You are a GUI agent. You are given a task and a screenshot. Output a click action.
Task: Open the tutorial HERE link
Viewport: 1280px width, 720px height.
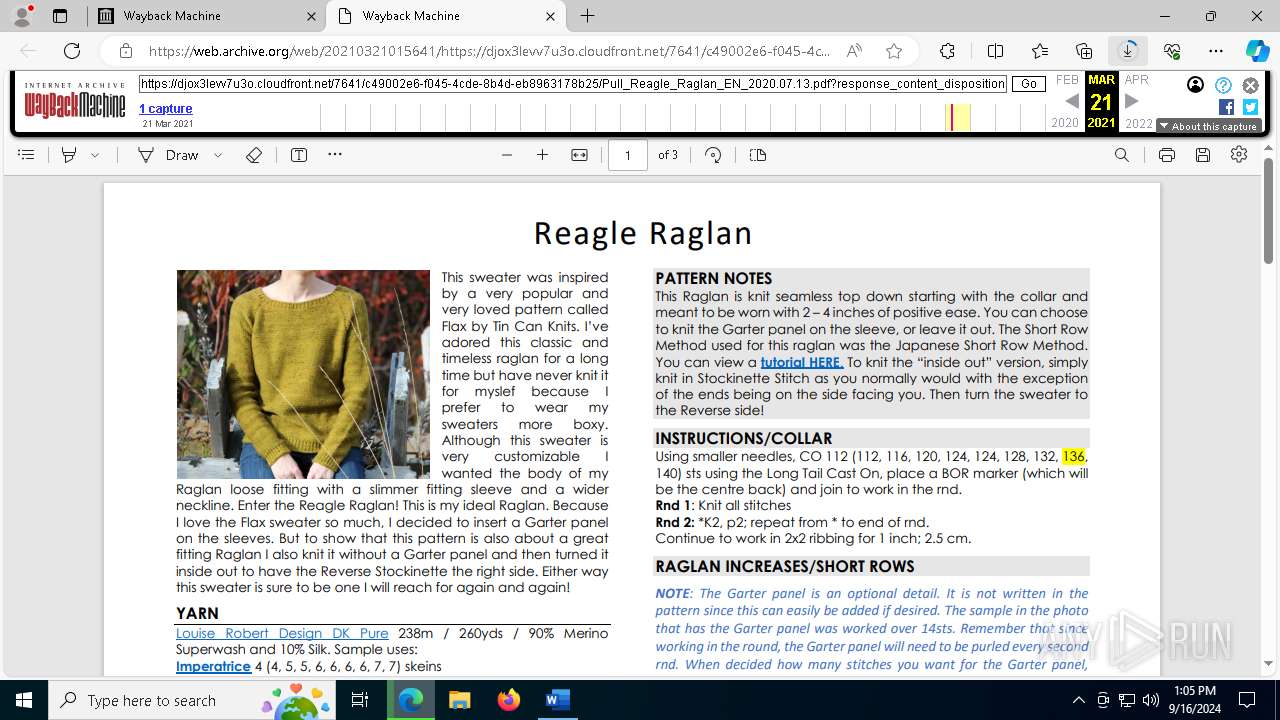tap(801, 362)
